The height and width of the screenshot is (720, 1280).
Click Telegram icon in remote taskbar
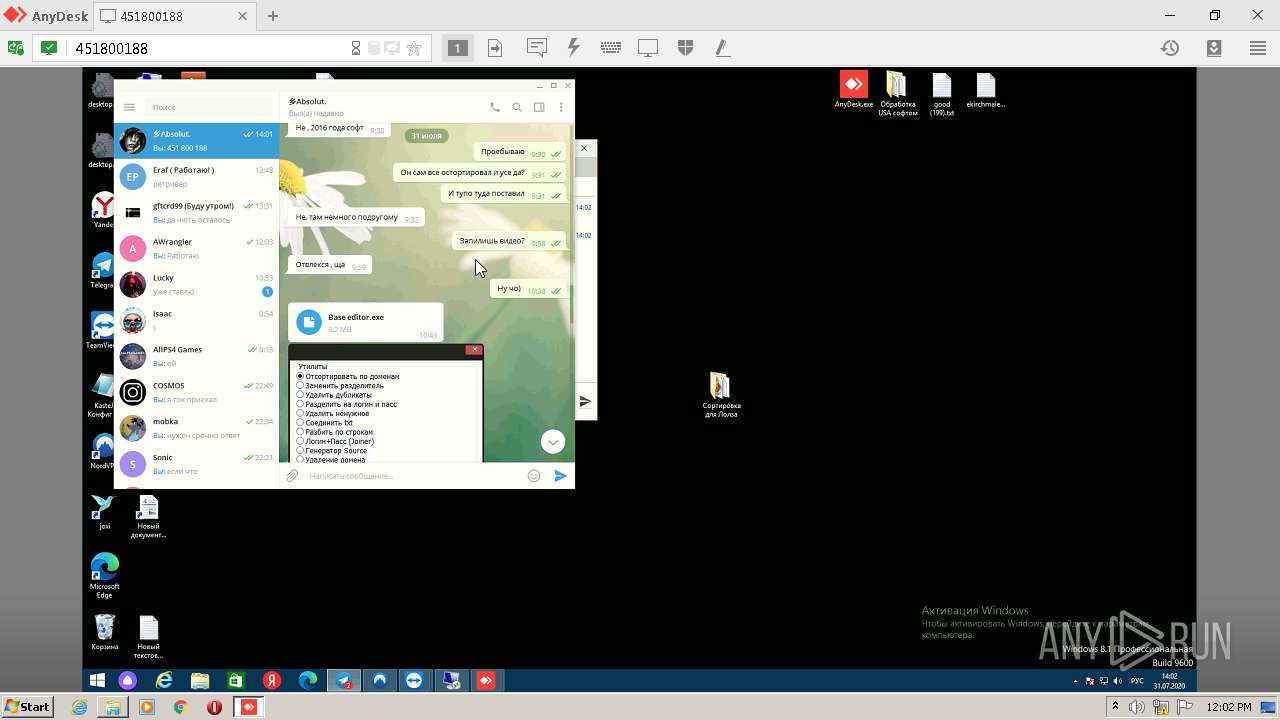pyautogui.click(x=344, y=680)
